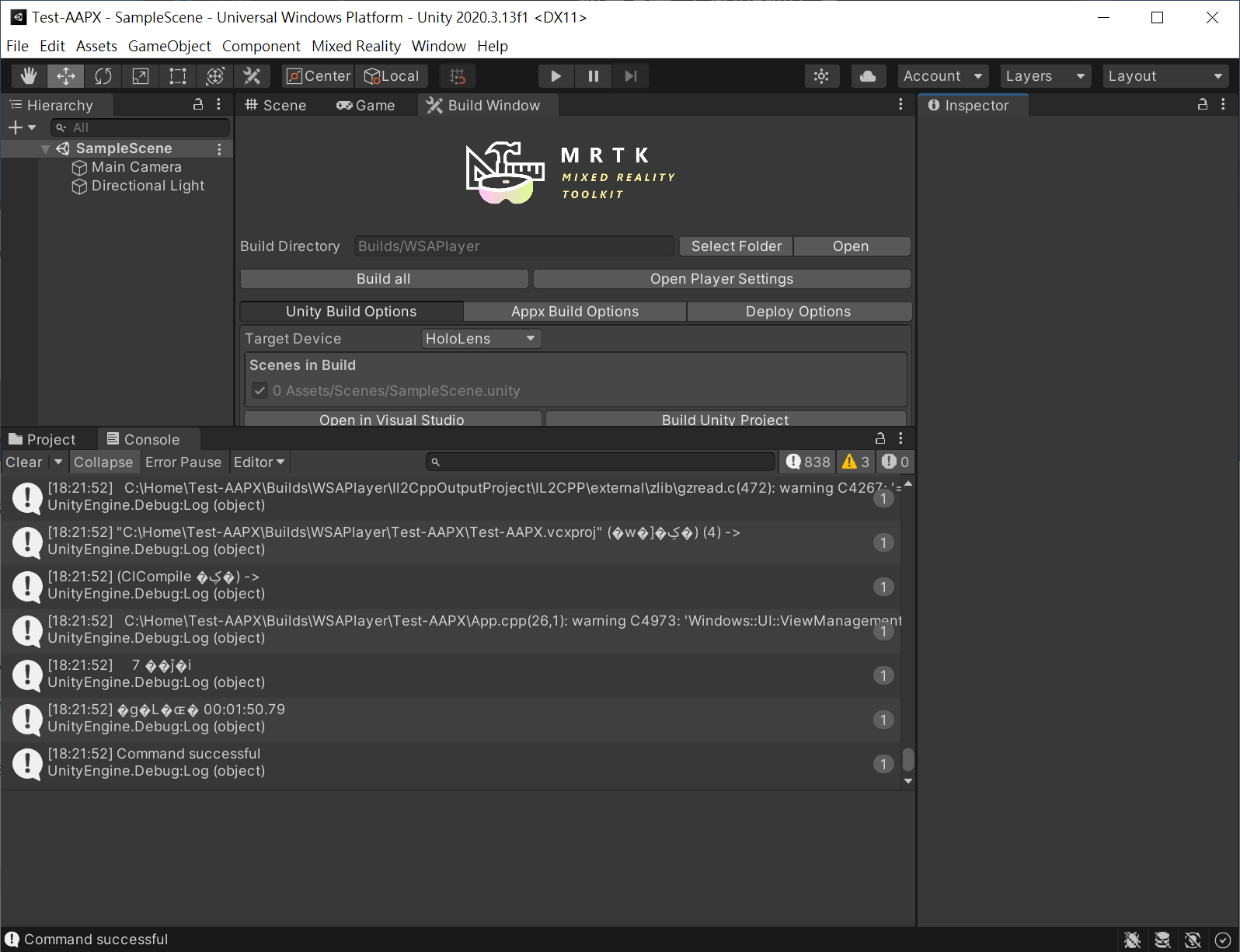Image resolution: width=1240 pixels, height=952 pixels.
Task: Open SampleScene context menu dots
Action: click(x=219, y=148)
